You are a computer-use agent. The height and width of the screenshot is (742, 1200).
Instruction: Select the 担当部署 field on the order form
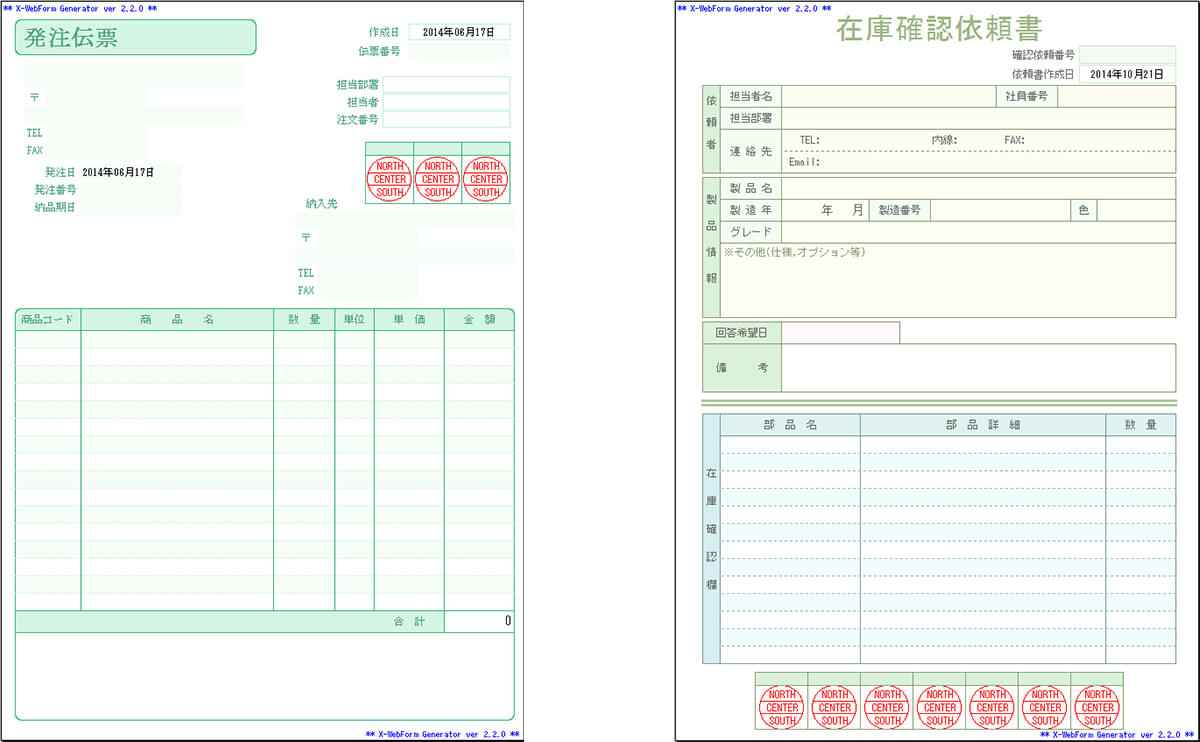click(446, 85)
